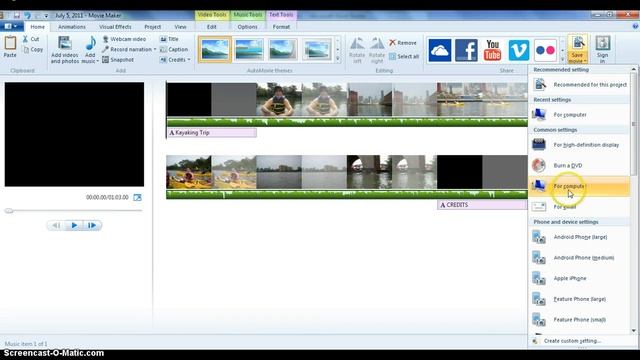Viewport: 640px width, 360px height.
Task: Select the CREDITS text clip
Action: tap(482, 205)
